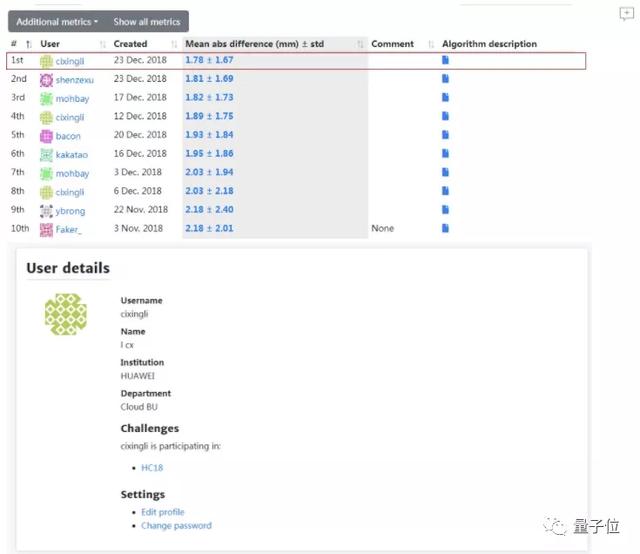Expand the Additional metrics dropdown
Image resolution: width=640 pixels, height=554 pixels.
pyautogui.click(x=57, y=22)
